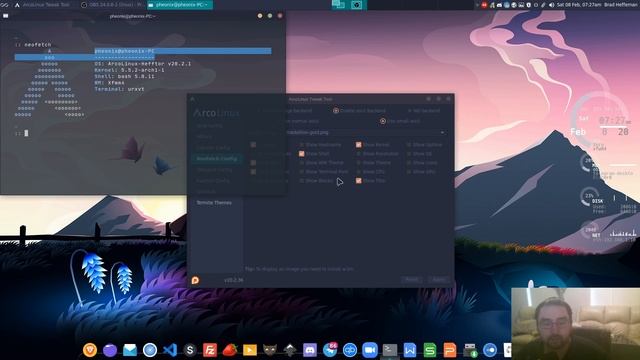Click the neofetch command text in the terminal
The width and height of the screenshot is (640, 360).
coord(38,44)
